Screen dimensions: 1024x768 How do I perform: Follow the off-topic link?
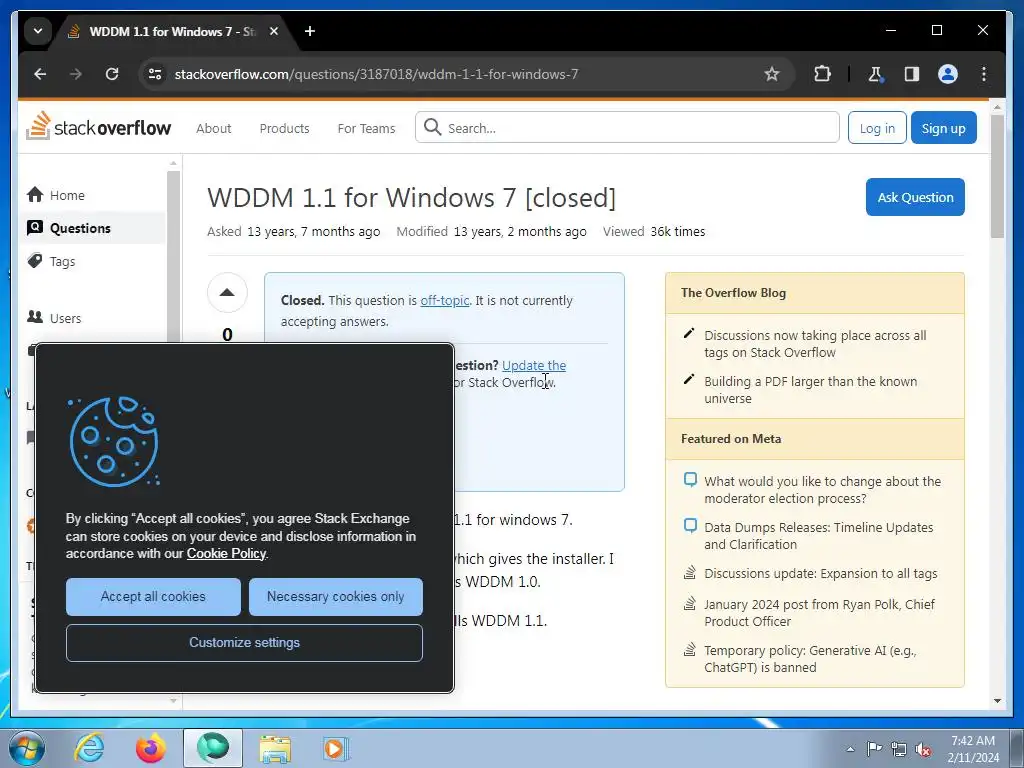pyautogui.click(x=445, y=300)
